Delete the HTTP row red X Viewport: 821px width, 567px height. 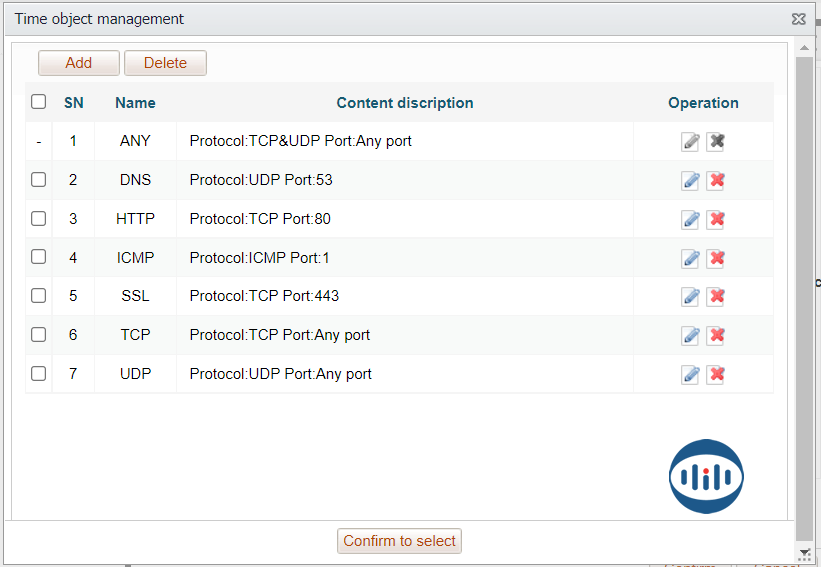click(716, 219)
